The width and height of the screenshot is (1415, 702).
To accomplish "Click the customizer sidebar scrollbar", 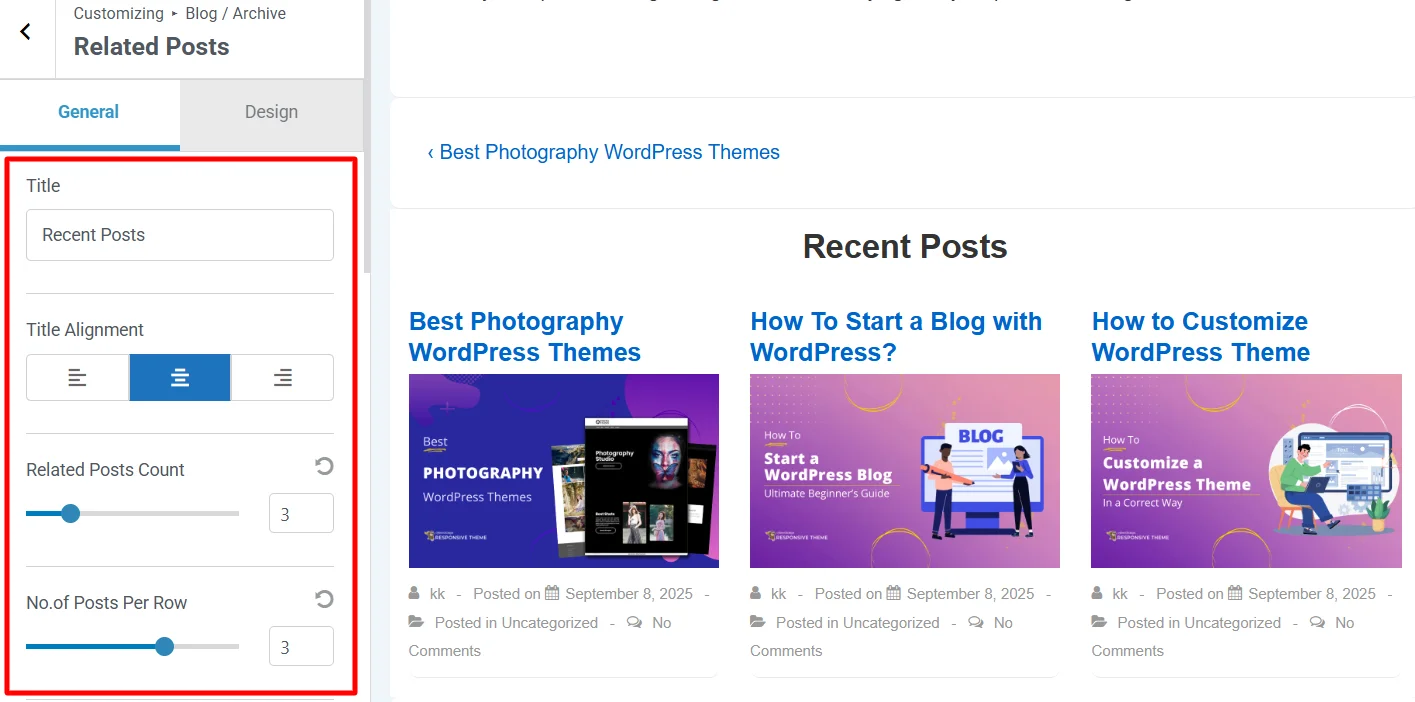I will pos(367,136).
